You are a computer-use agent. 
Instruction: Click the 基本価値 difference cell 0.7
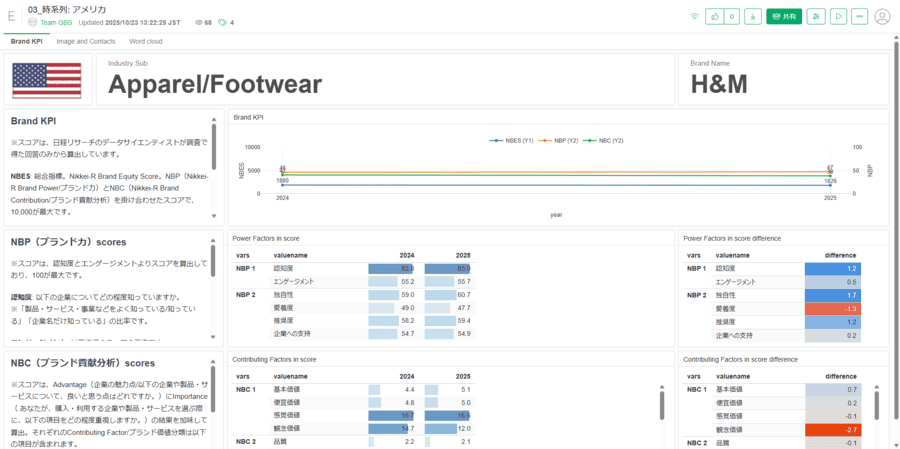coord(833,390)
